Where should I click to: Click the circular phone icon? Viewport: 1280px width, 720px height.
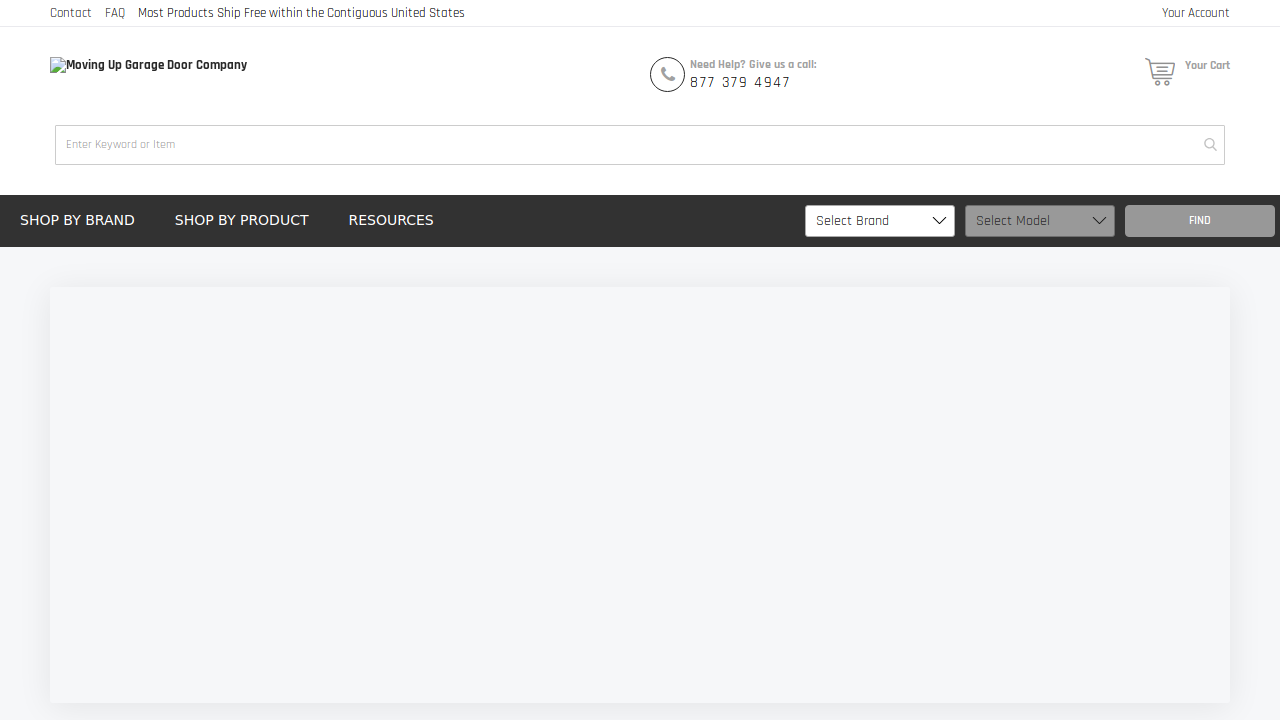[x=667, y=75]
